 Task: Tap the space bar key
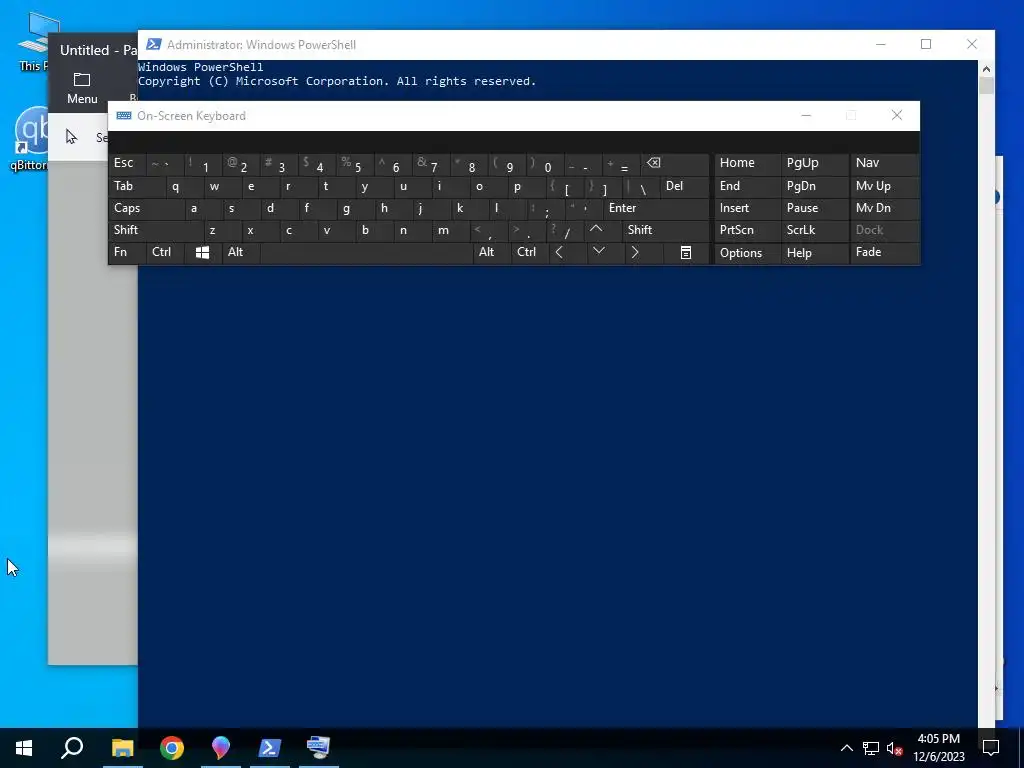coord(366,252)
